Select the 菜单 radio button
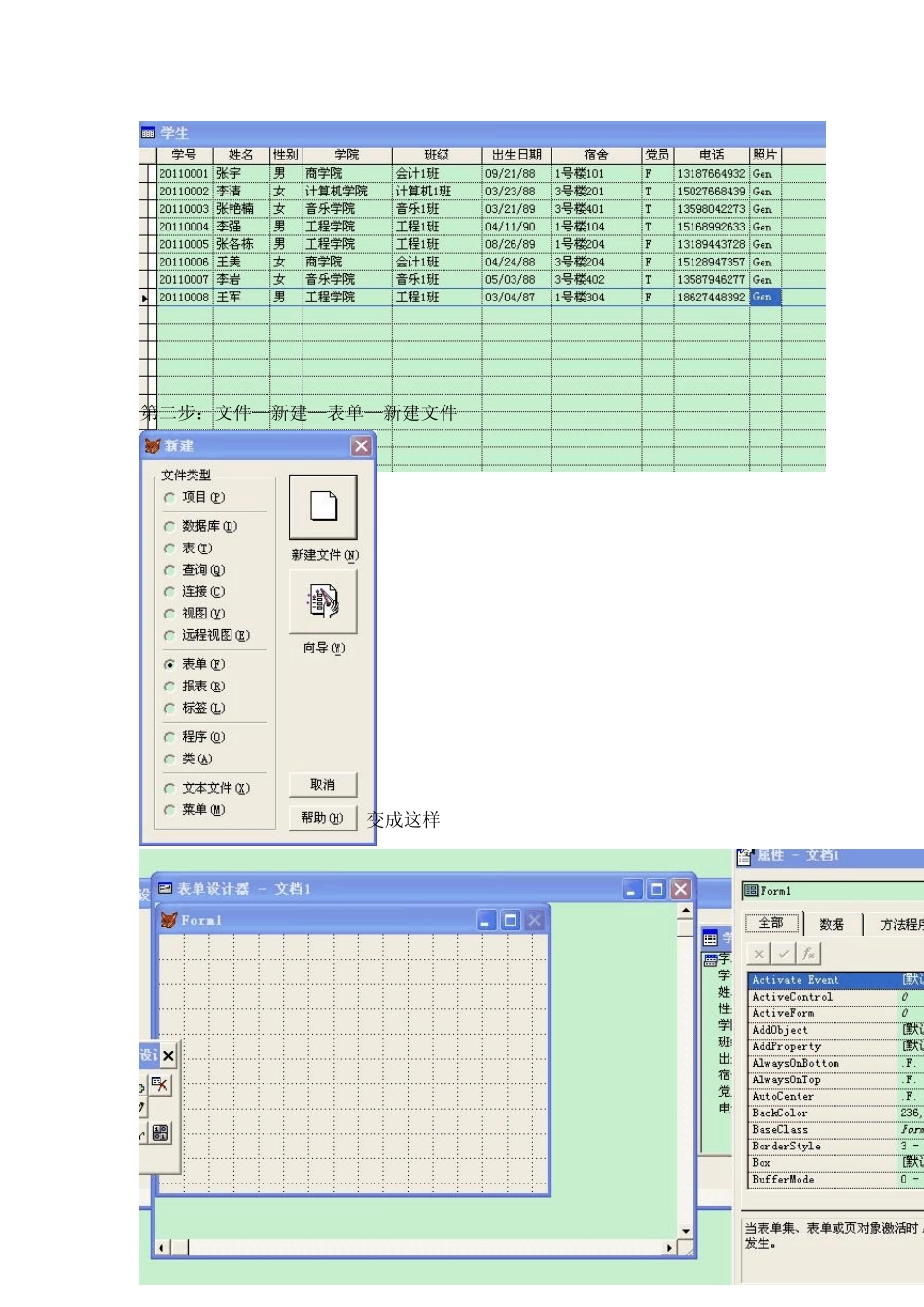The height and width of the screenshot is (1307, 924). click(169, 810)
